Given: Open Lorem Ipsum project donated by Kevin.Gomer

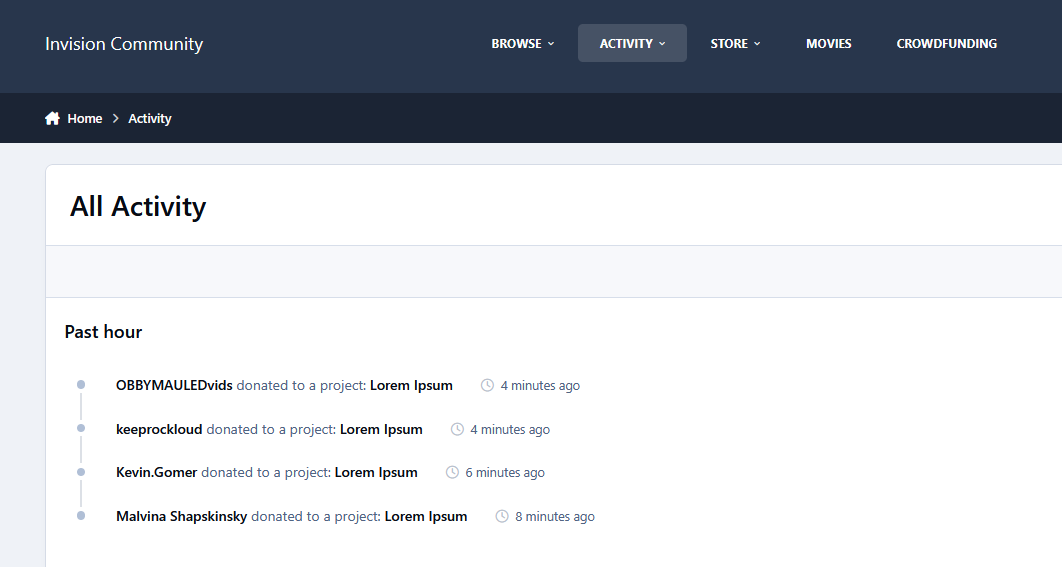Looking at the screenshot, I should pos(376,473).
